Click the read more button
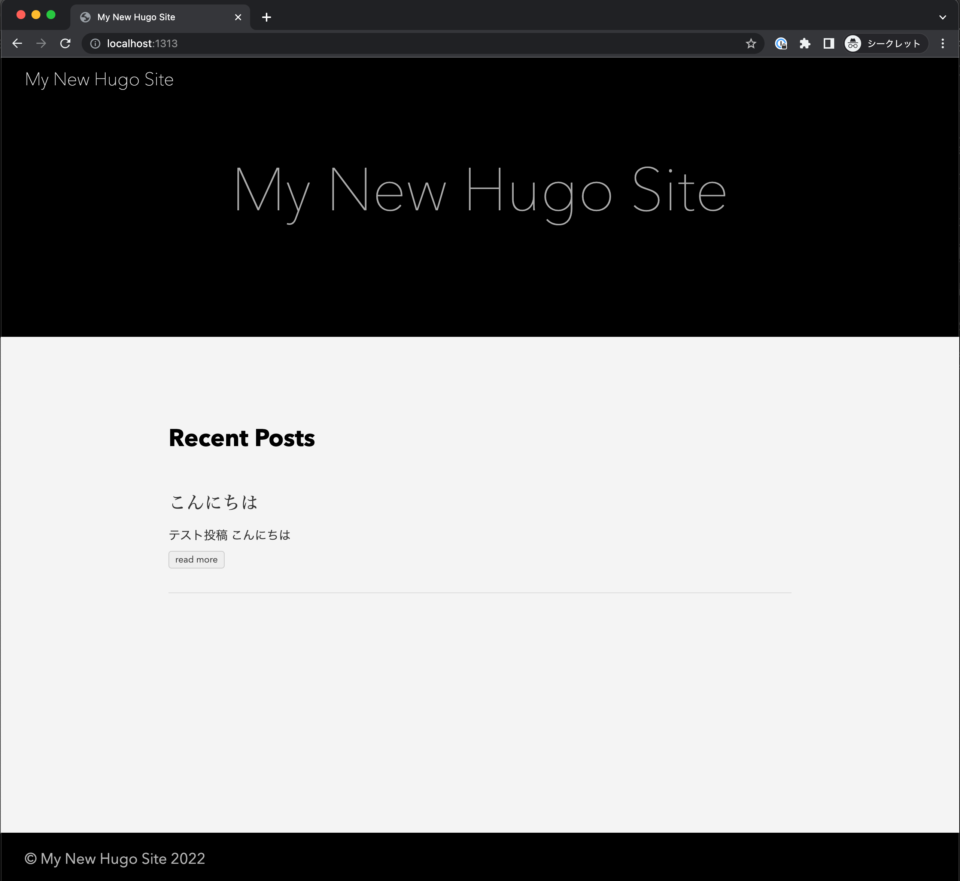 coord(196,559)
